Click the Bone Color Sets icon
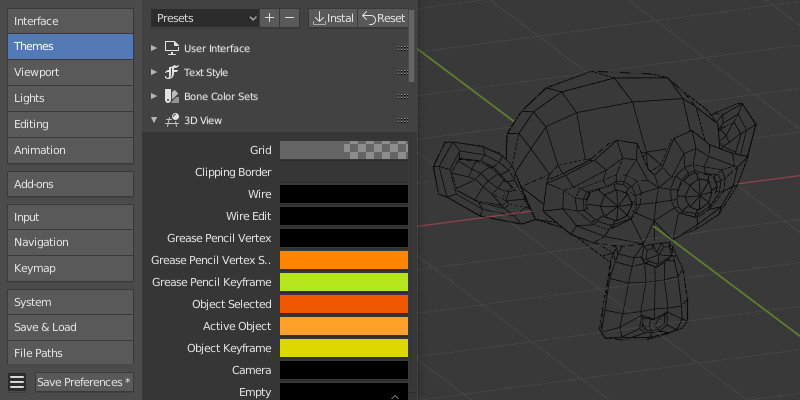The width and height of the screenshot is (800, 400). pyautogui.click(x=172, y=96)
